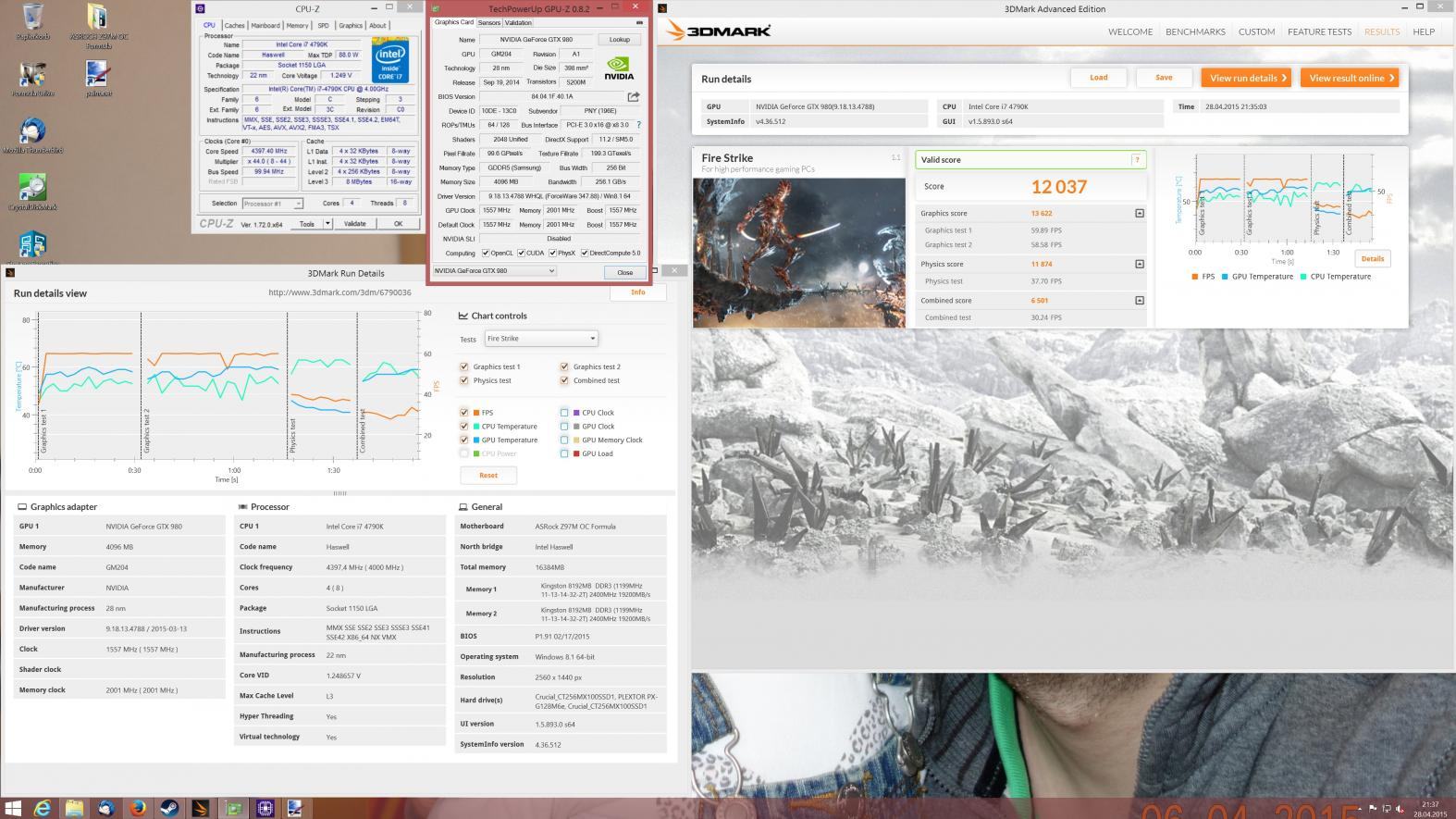Toggle the Graphics test 2 checkbox
The height and width of the screenshot is (819, 1456).
(563, 366)
